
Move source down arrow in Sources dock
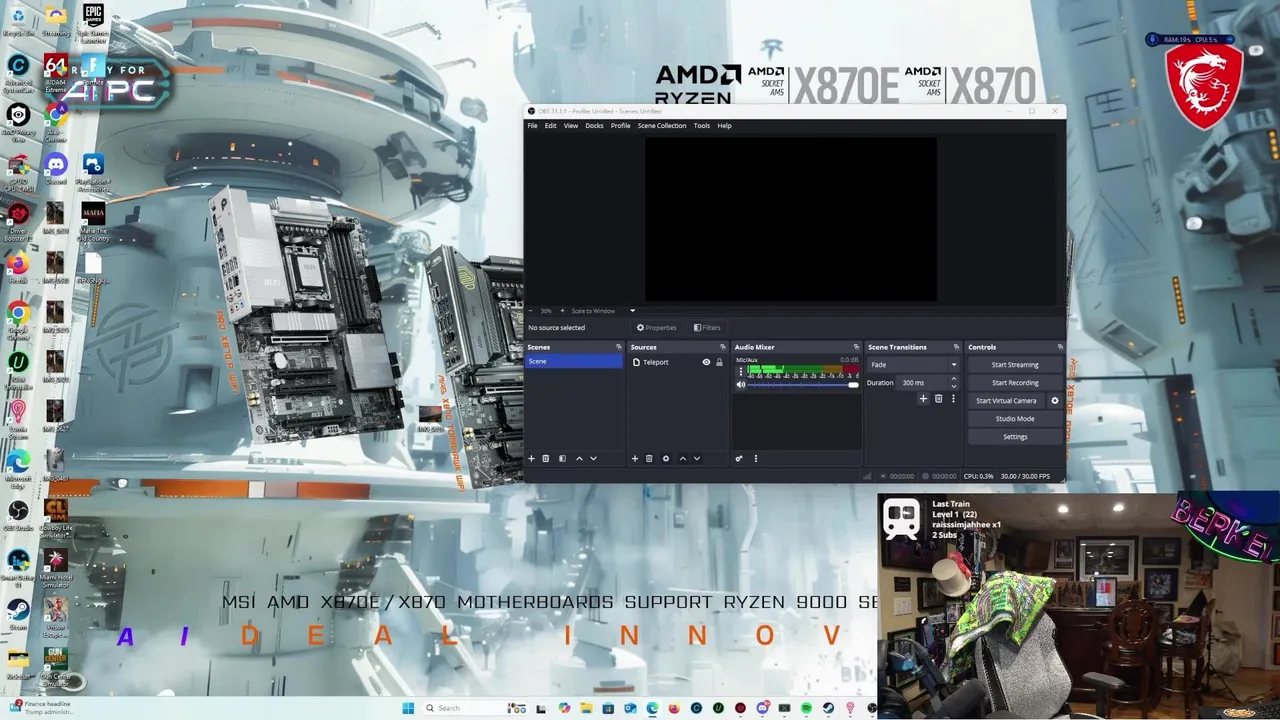pyautogui.click(x=697, y=458)
